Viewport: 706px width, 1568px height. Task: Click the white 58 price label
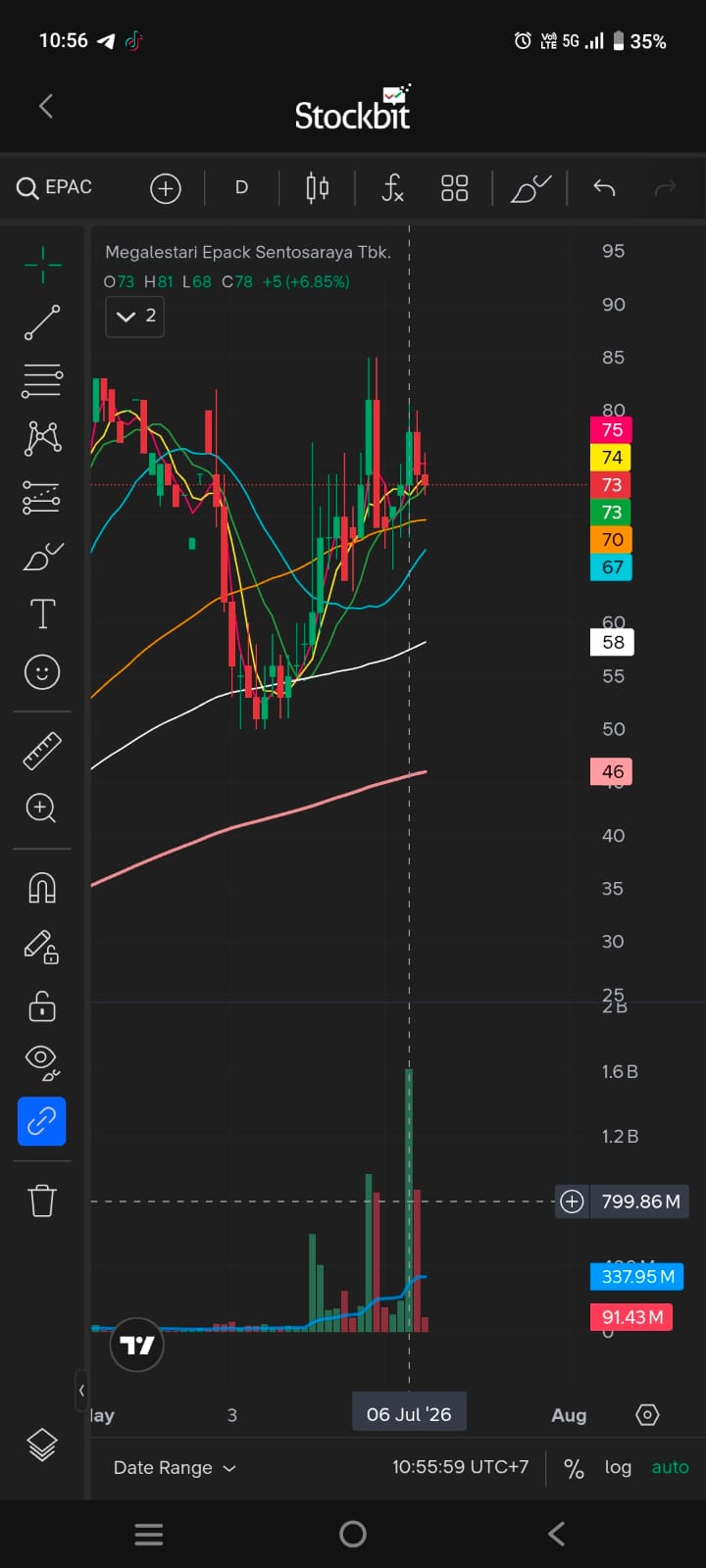pyautogui.click(x=613, y=643)
